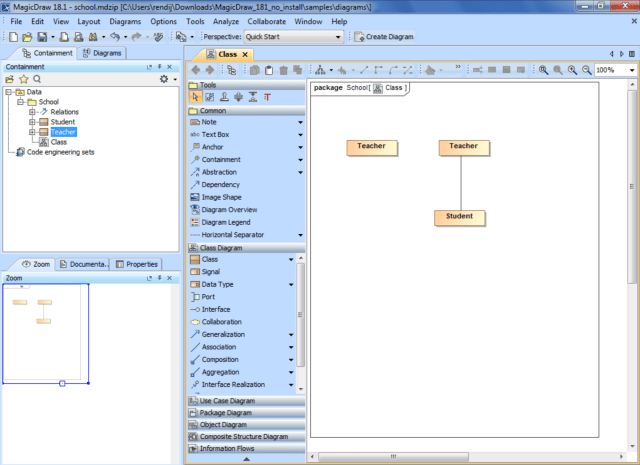Switch to the Documentation tab
640x465 pixels.
click(84, 265)
